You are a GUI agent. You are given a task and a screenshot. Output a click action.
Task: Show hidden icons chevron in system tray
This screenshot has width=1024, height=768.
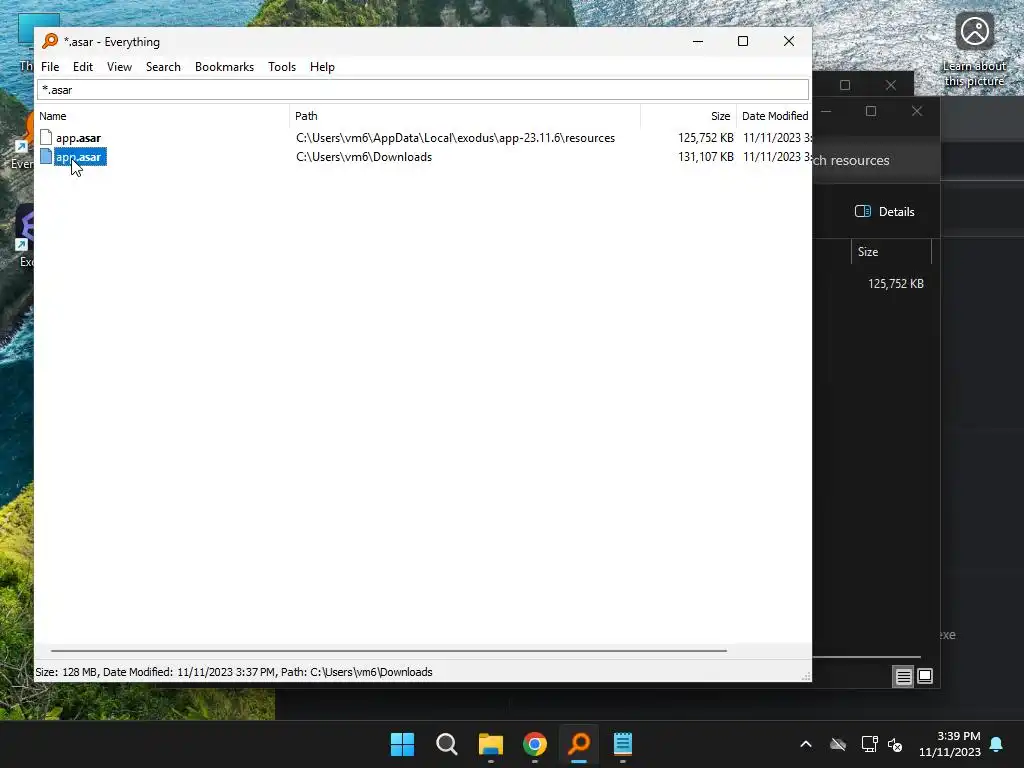click(806, 744)
